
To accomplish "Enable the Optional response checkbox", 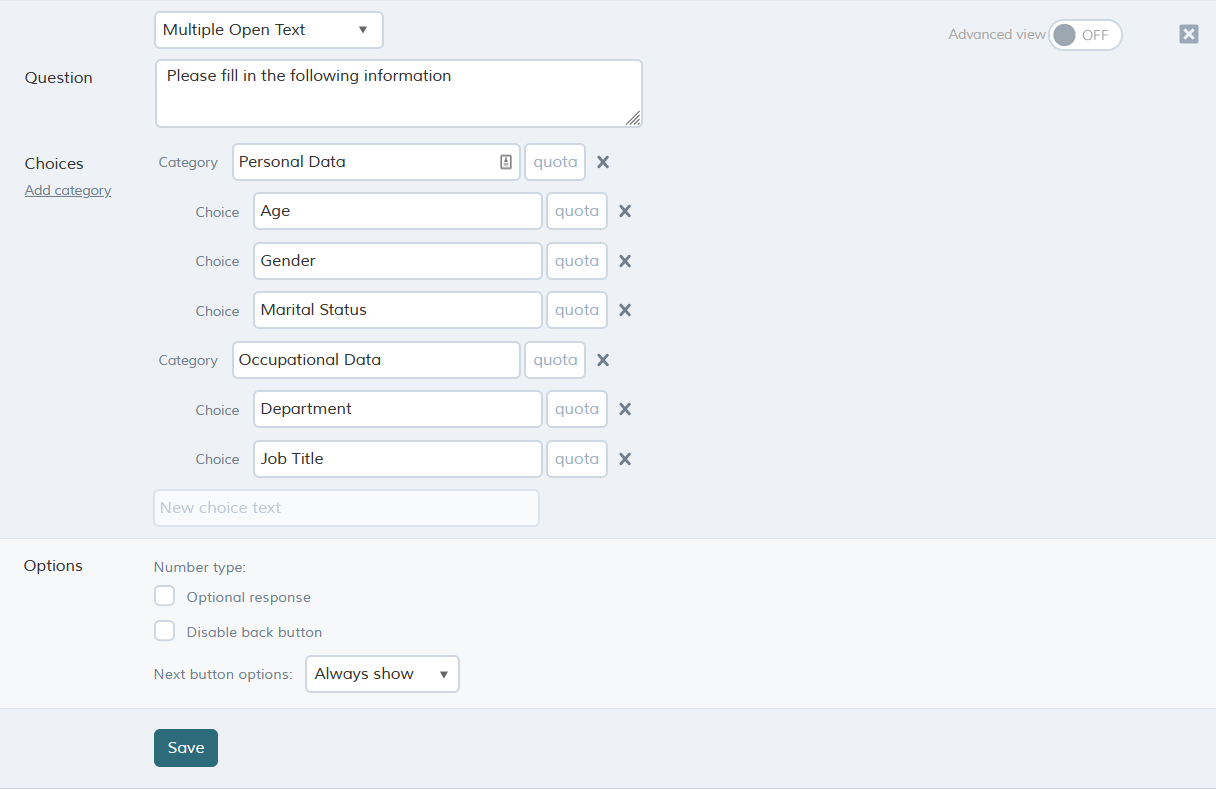I will click(165, 596).
